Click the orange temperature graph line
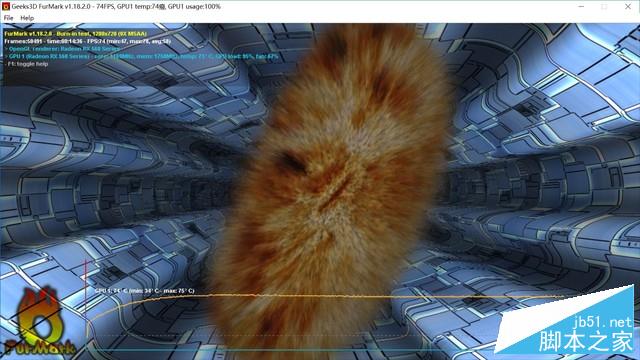 click(x=327, y=295)
